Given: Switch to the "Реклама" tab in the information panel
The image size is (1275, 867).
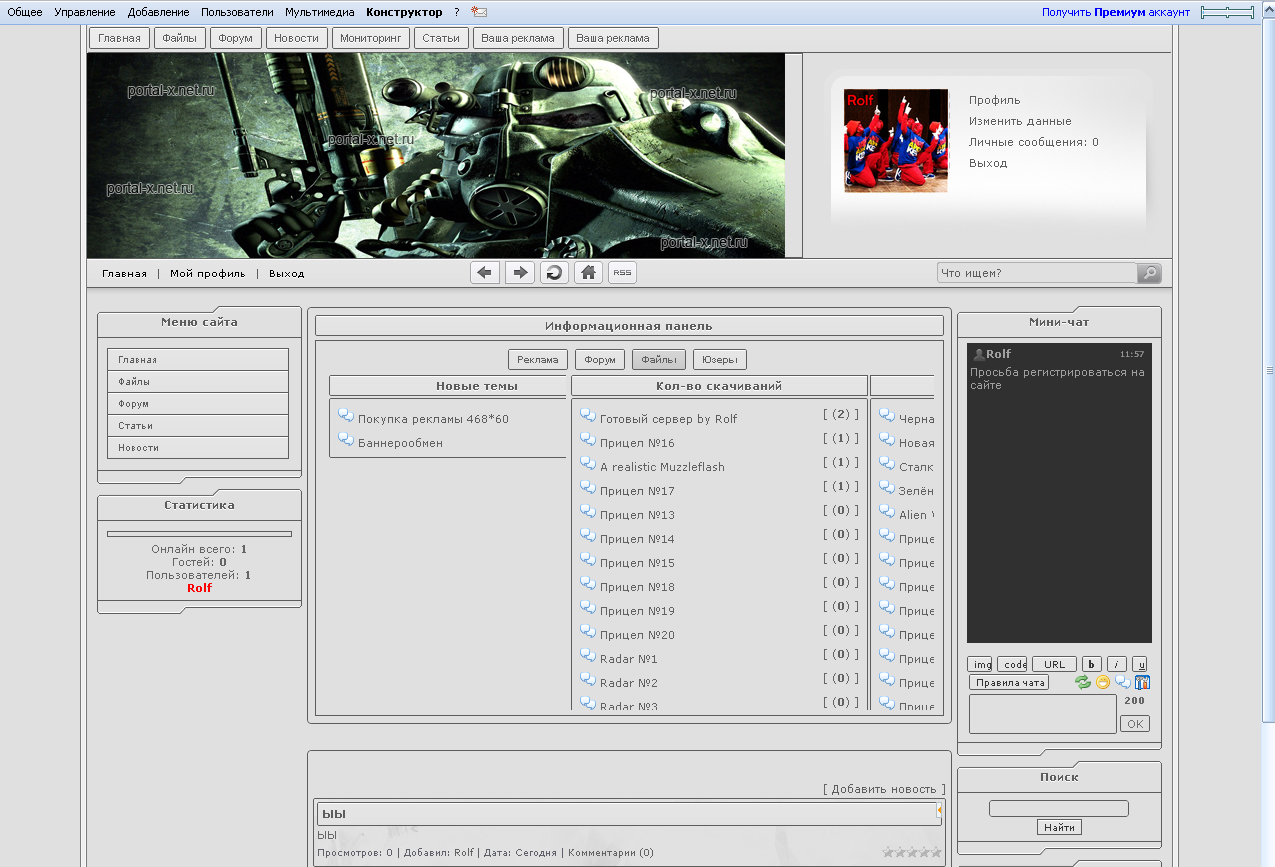Looking at the screenshot, I should 538,360.
